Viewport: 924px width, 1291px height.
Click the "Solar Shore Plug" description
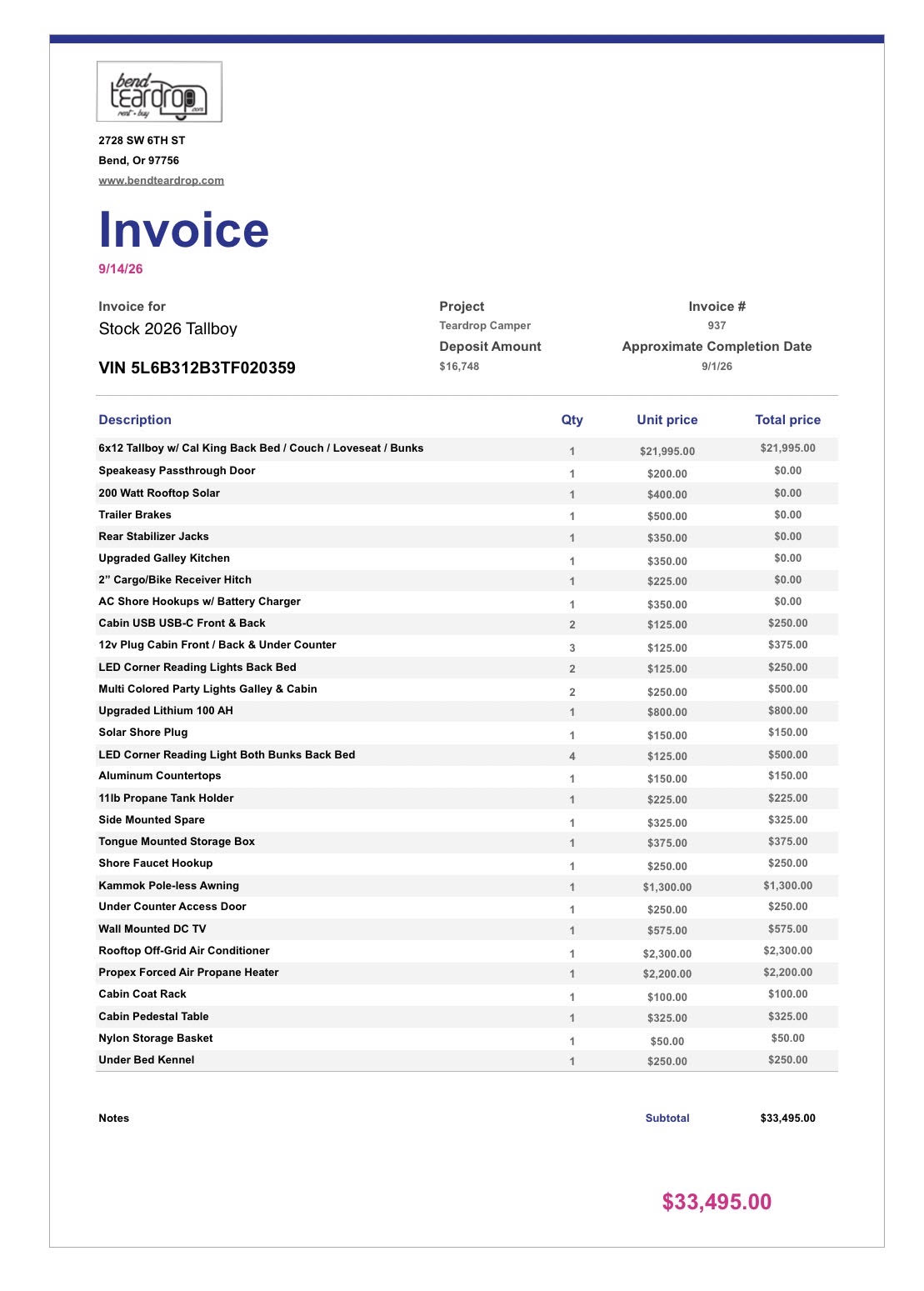pyautogui.click(x=143, y=732)
